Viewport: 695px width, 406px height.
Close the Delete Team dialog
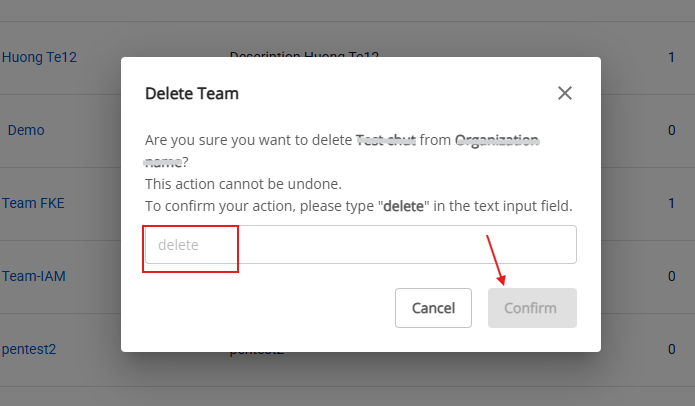[x=565, y=93]
